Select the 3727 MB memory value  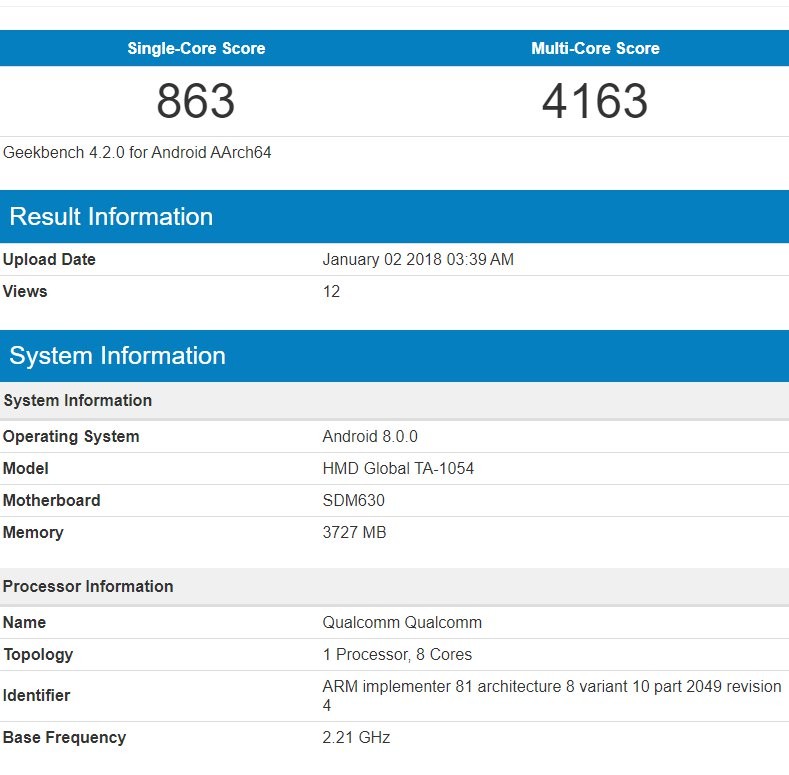pyautogui.click(x=355, y=532)
